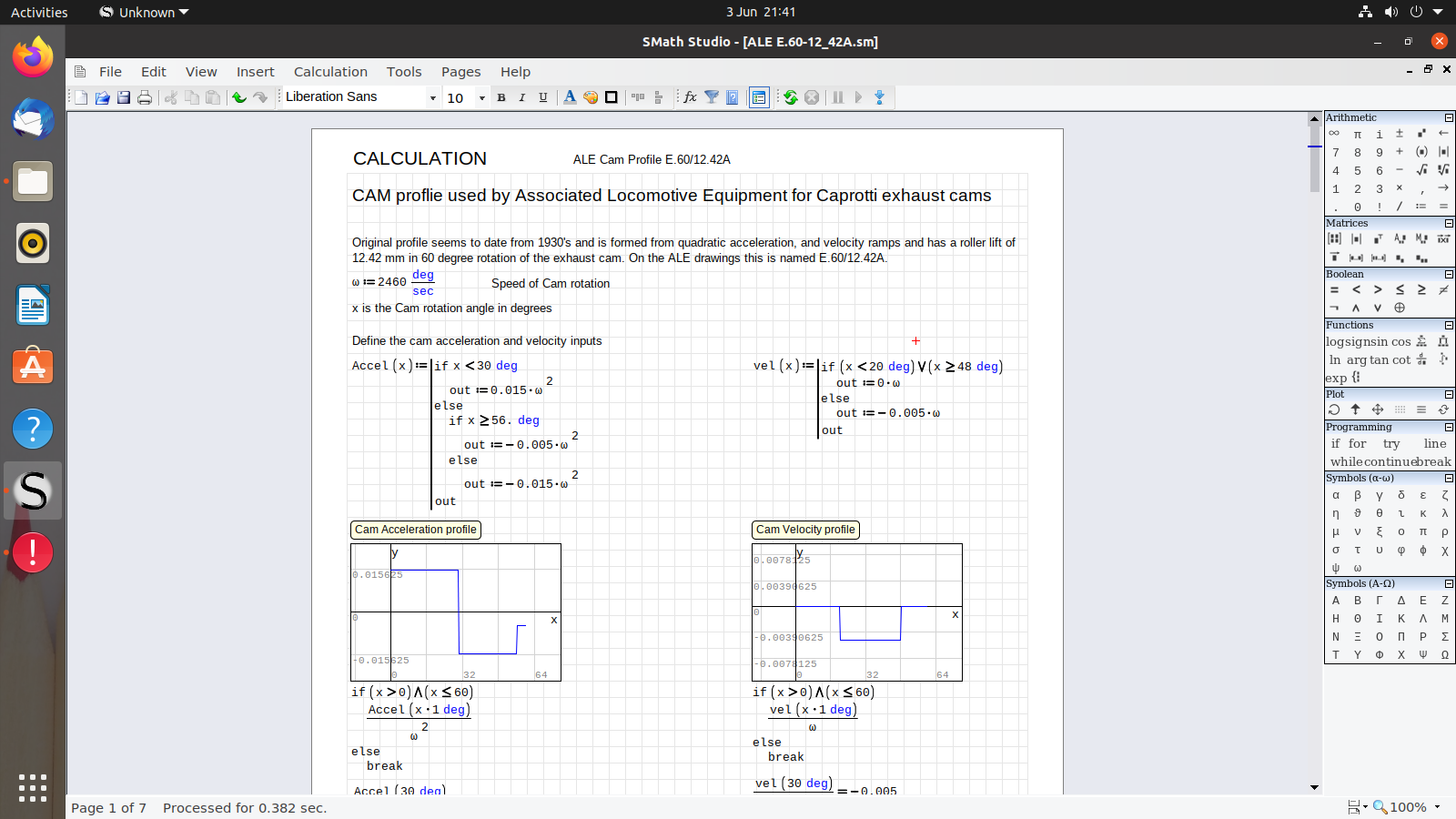Open Firefox from the dock
Viewport: 1456px width, 819px height.
click(33, 57)
